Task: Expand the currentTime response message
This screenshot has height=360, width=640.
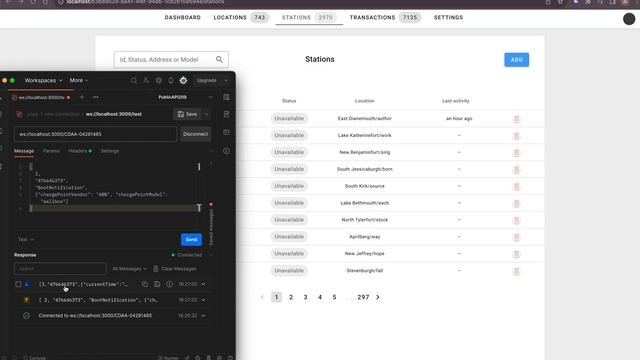Action: point(203,284)
